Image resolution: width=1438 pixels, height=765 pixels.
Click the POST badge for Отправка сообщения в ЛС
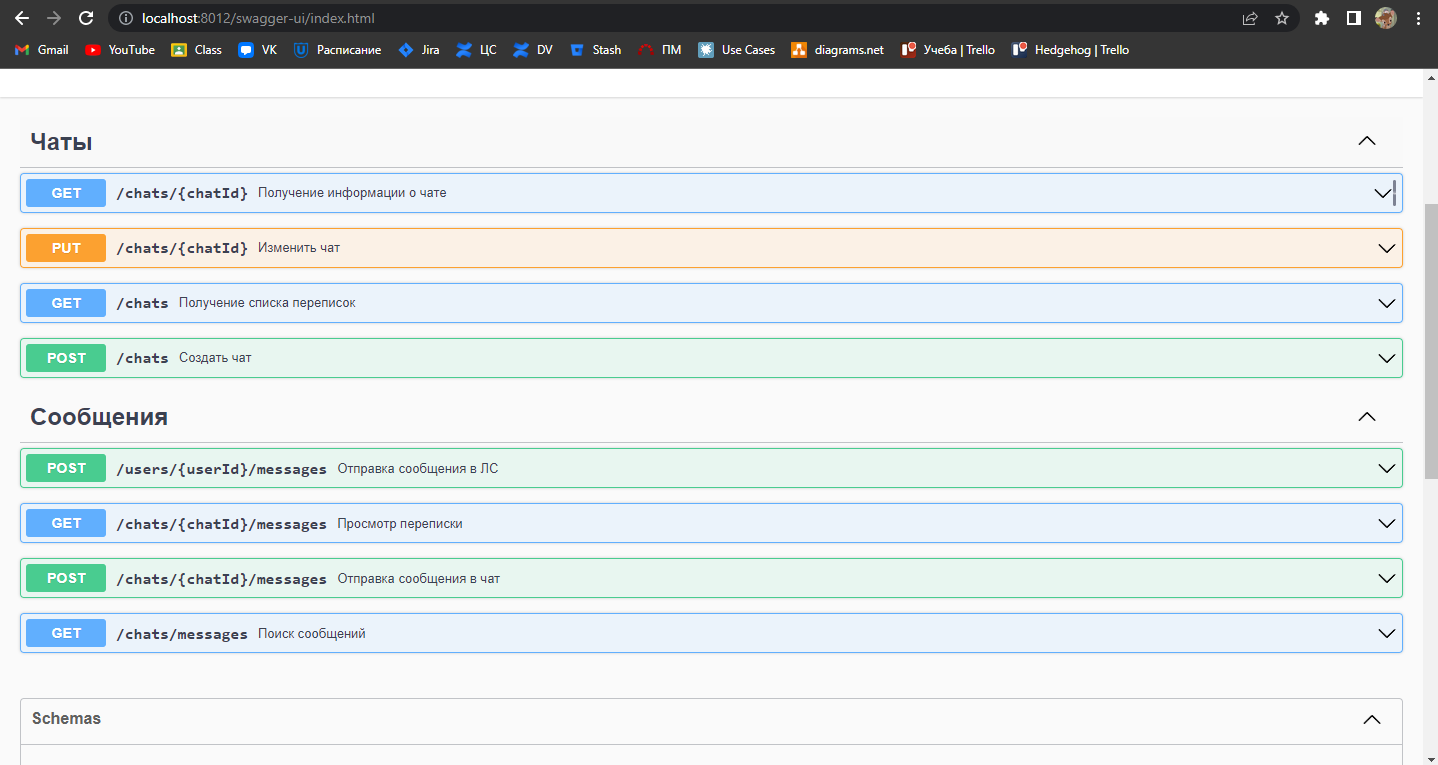tap(66, 468)
